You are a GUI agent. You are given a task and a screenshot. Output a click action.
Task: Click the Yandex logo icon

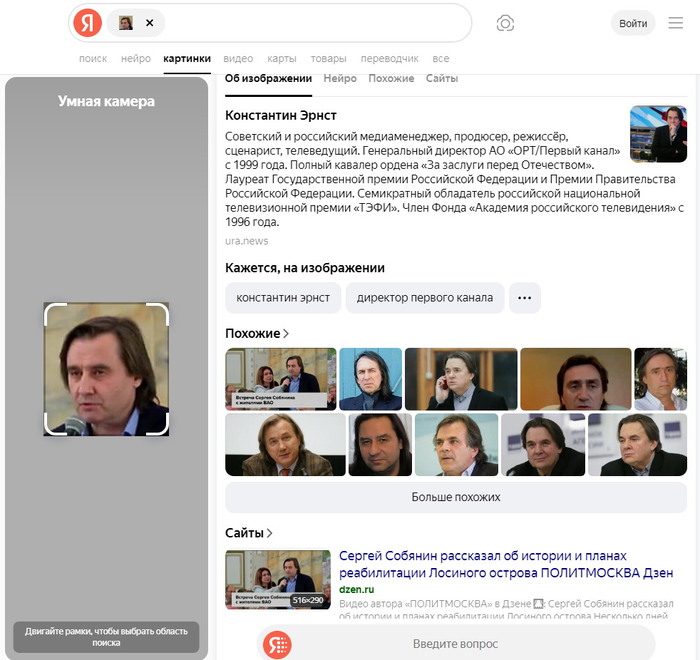[x=88, y=23]
